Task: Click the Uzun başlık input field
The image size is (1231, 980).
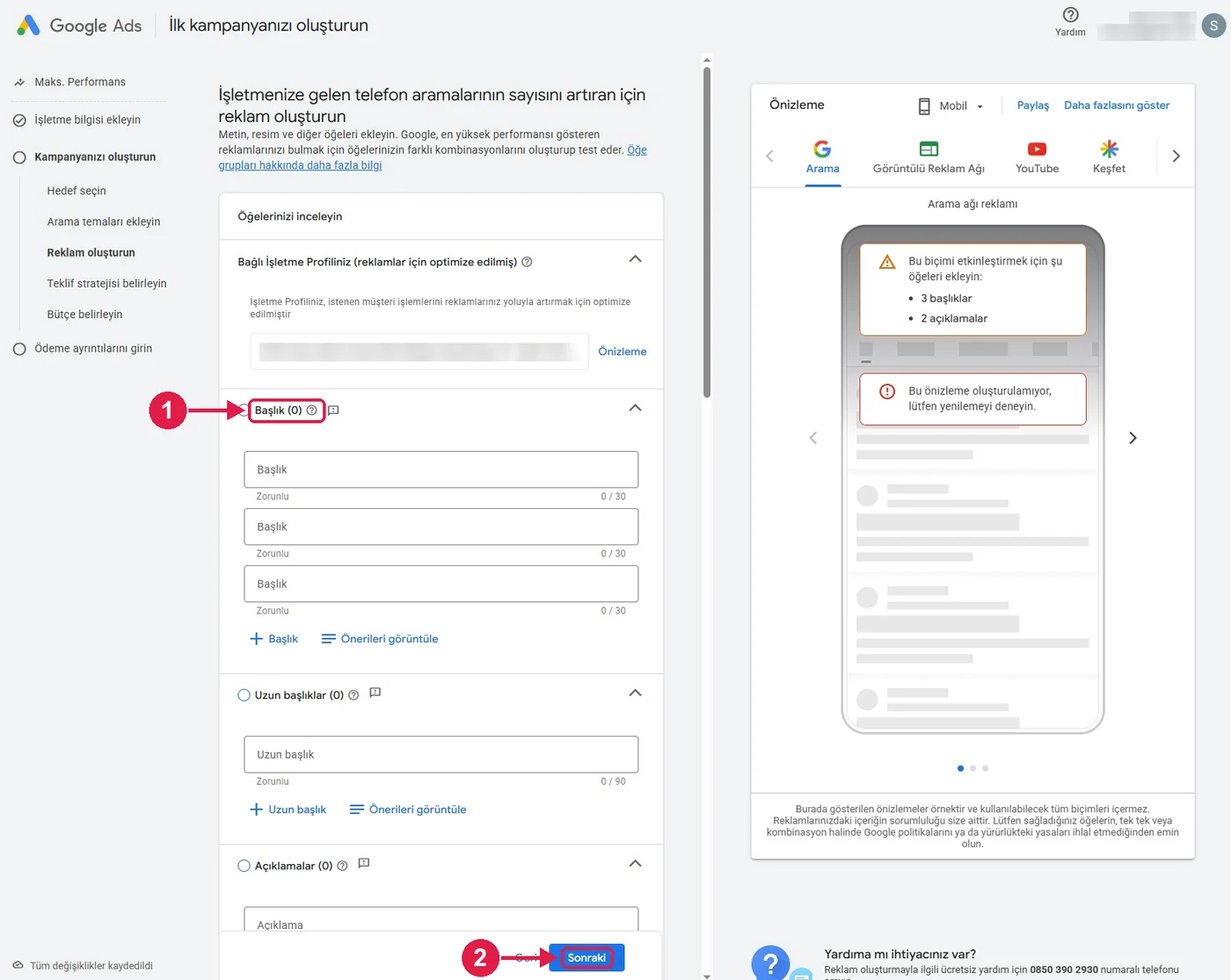Action: pos(441,754)
